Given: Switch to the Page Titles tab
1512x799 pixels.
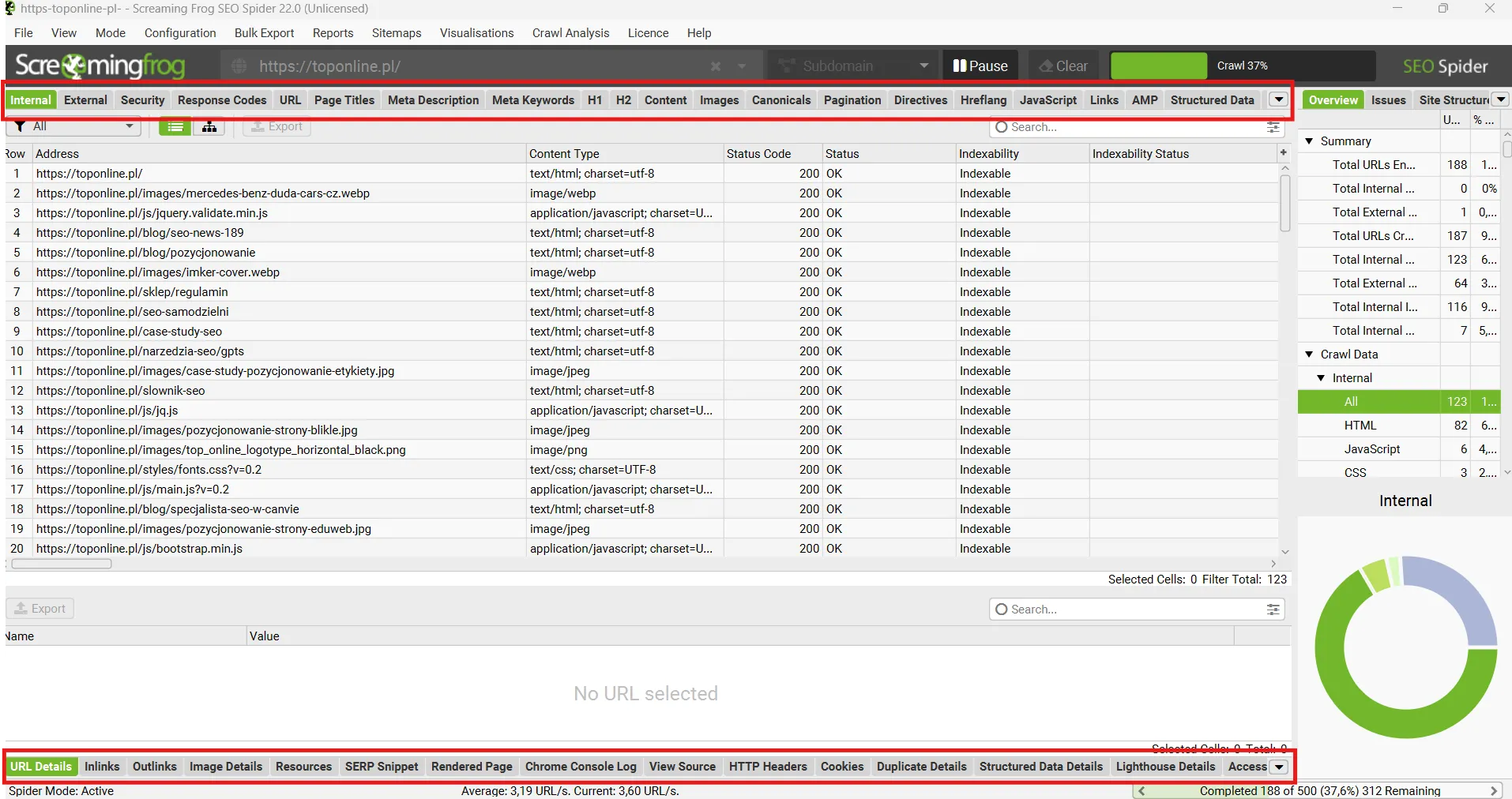Looking at the screenshot, I should [344, 100].
